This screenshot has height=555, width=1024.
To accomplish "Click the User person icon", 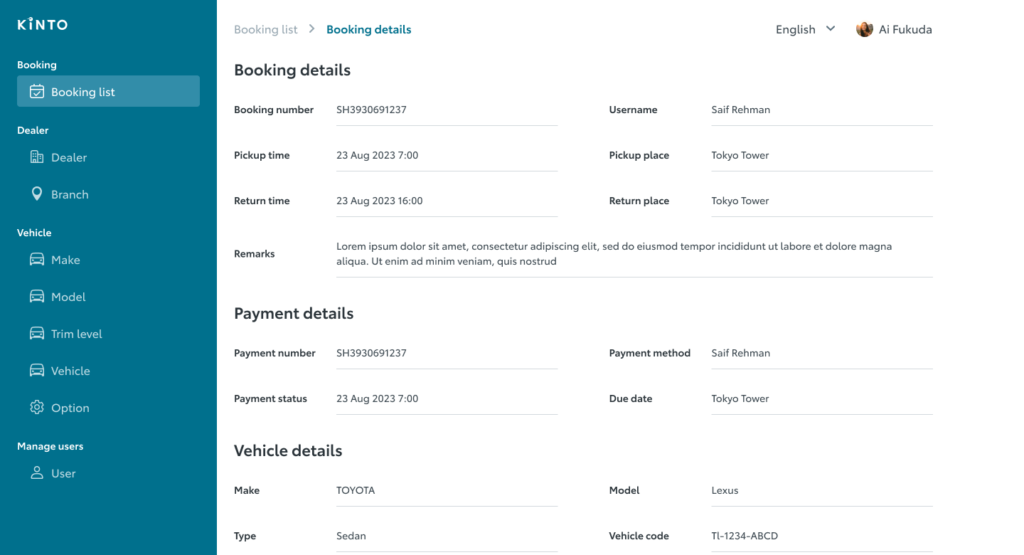I will click(37, 474).
